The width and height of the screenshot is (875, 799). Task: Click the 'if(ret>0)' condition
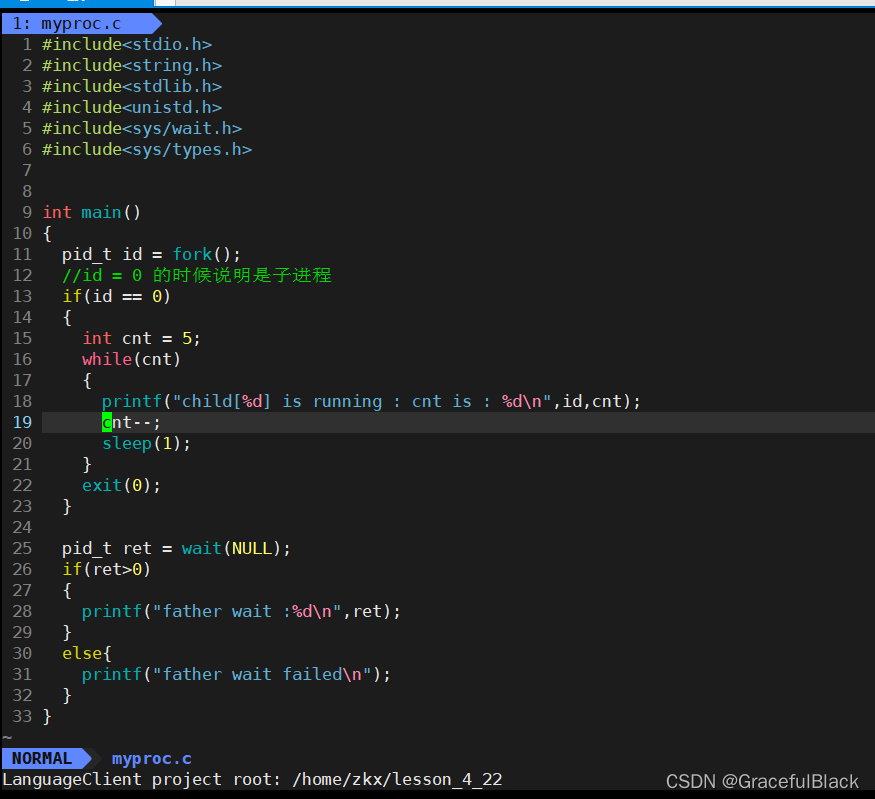pos(106,570)
